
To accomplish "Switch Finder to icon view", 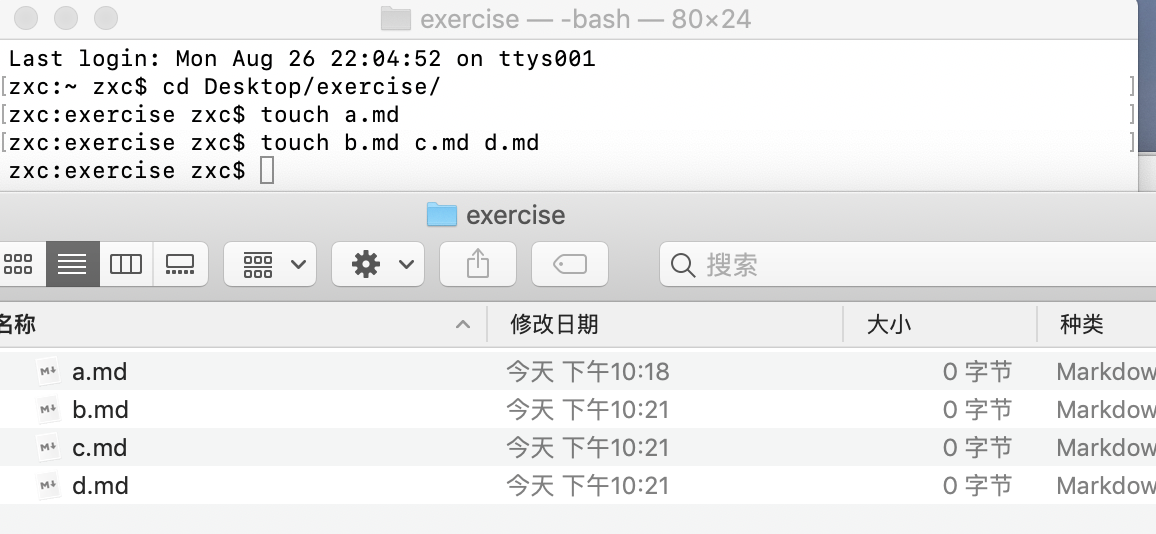I will (x=19, y=263).
